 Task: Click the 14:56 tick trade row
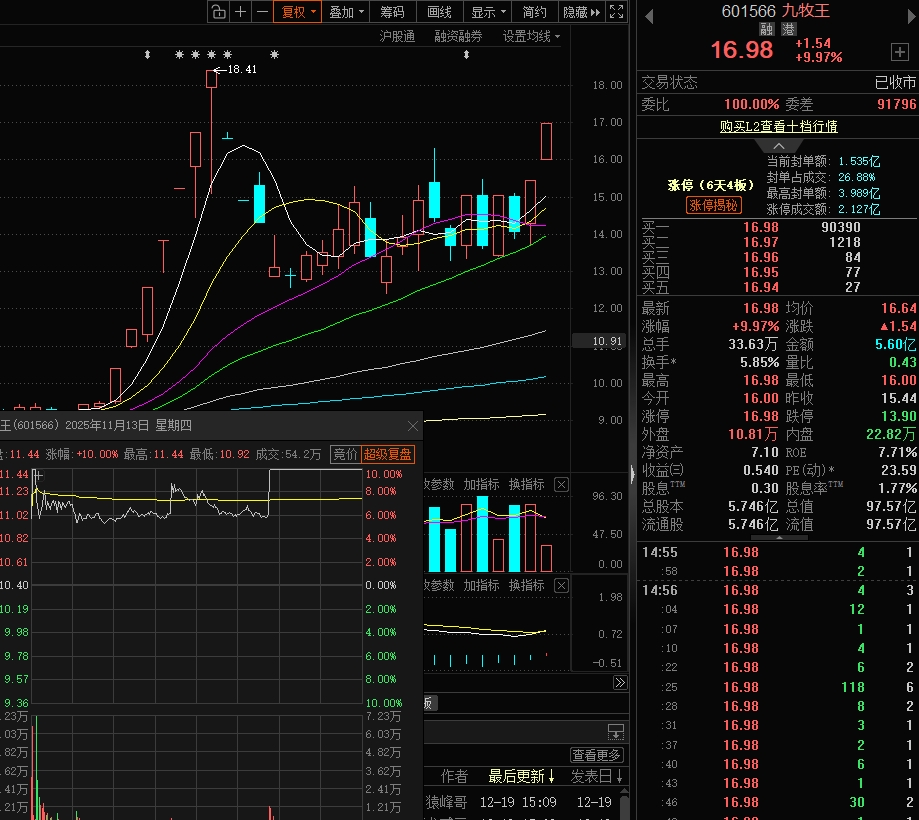point(778,590)
